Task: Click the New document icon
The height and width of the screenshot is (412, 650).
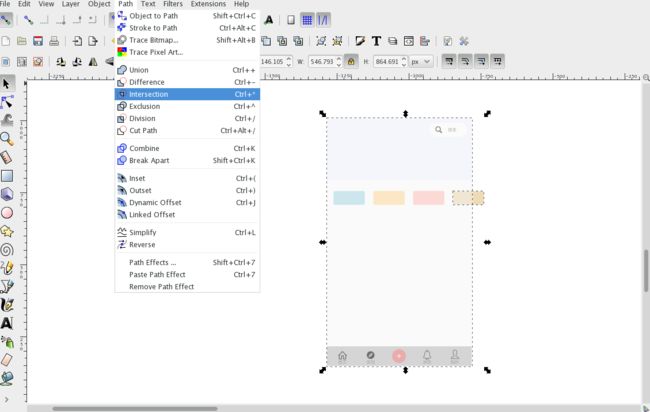Action: point(6,41)
